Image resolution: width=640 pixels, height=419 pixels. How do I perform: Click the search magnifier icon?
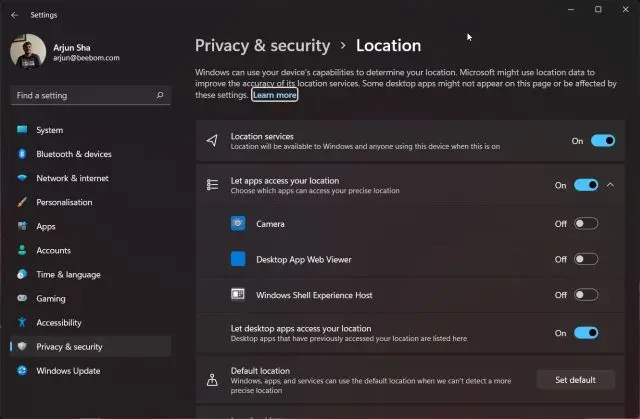[x=160, y=95]
